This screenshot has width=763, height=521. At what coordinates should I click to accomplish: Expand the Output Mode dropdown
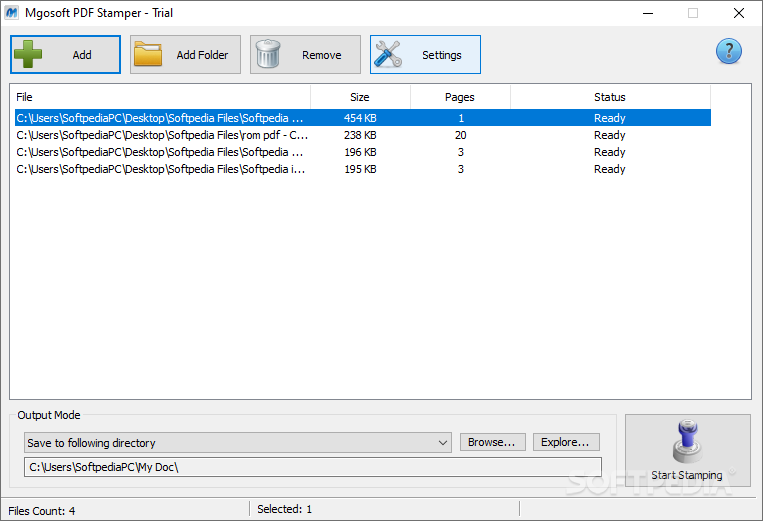(237, 443)
